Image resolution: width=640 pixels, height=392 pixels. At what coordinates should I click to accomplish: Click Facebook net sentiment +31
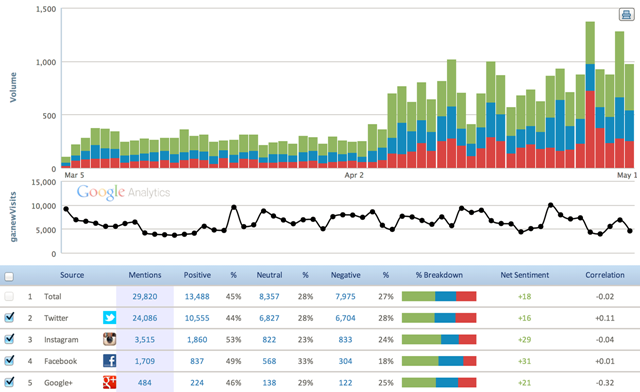click(524, 361)
